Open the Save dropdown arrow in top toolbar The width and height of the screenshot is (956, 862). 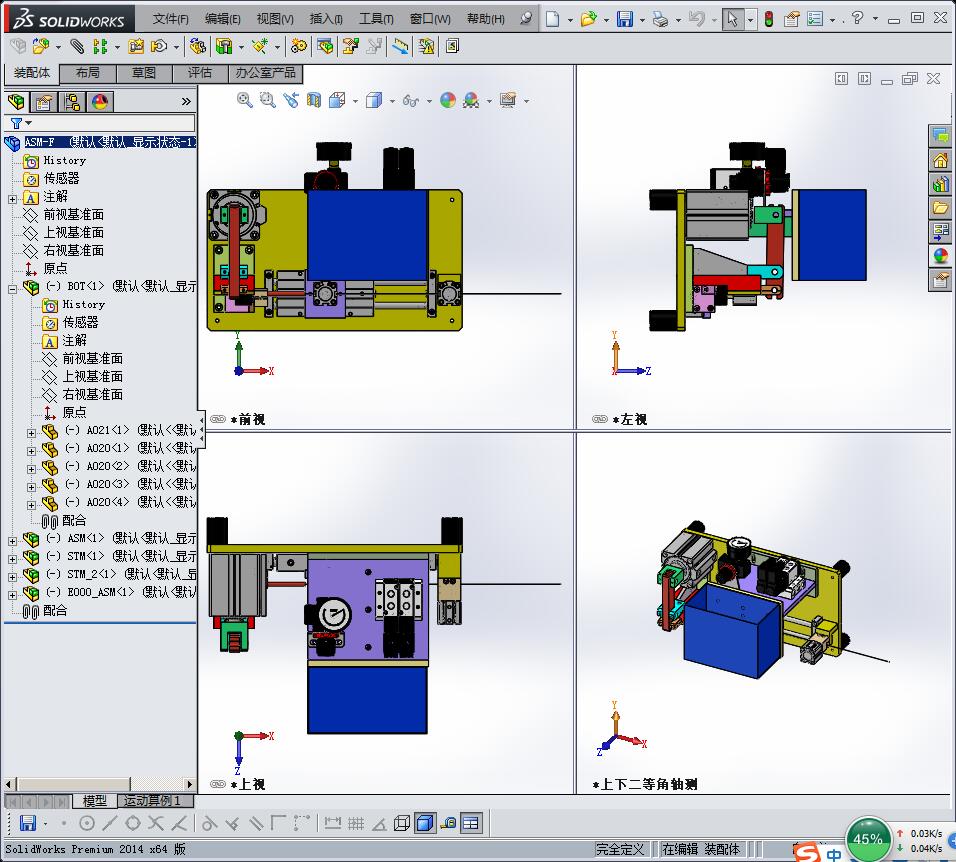point(642,20)
